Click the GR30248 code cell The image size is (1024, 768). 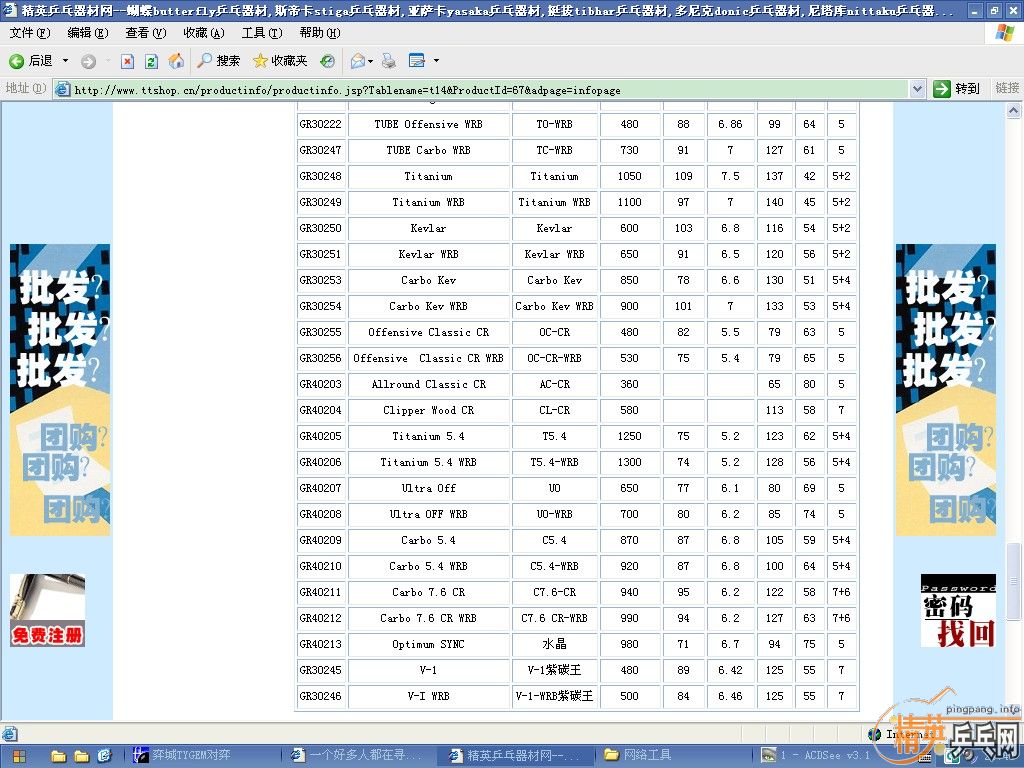coord(321,176)
